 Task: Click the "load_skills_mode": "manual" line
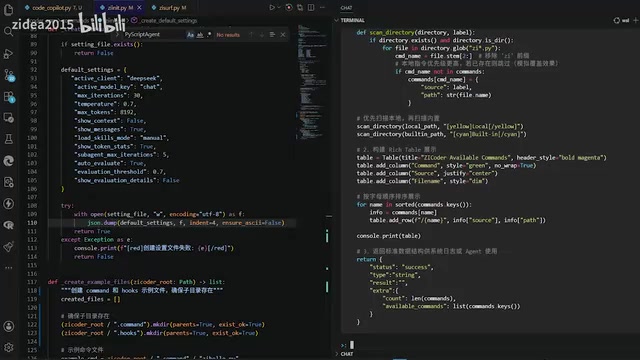coord(122,138)
